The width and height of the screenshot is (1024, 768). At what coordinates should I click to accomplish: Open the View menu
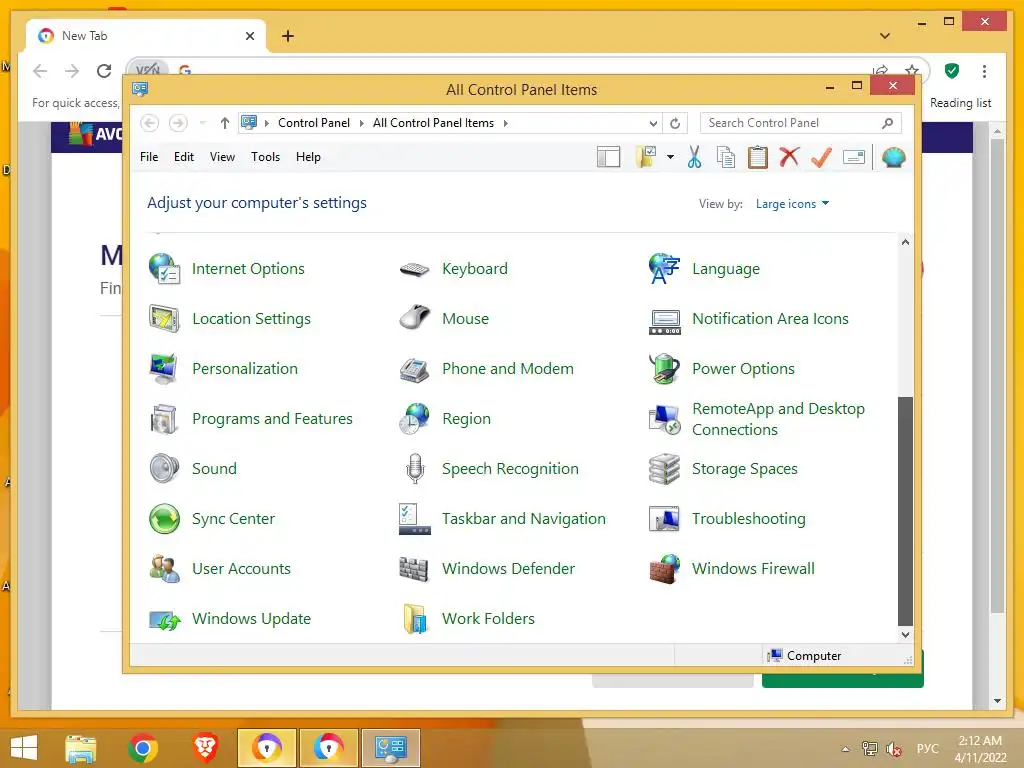(x=222, y=157)
